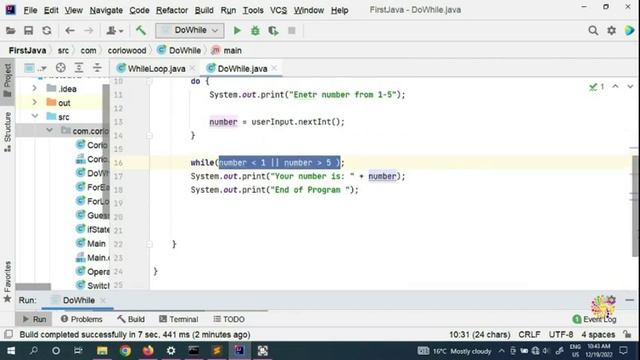Open Search Everywhere magnifier icon
640x360 pixels.
pyautogui.click(x=593, y=30)
